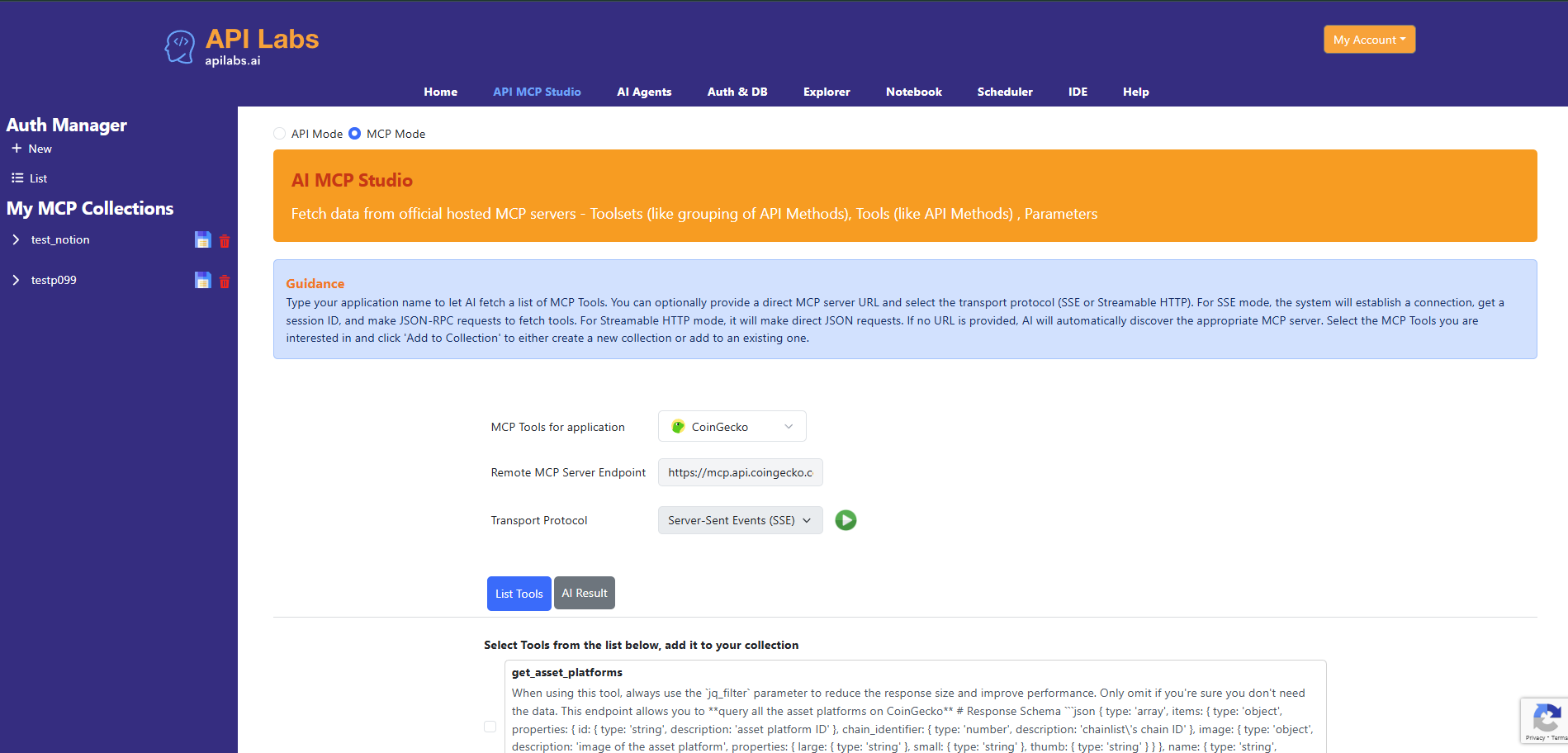1568x753 pixels.
Task: Select the API Mode radio button
Action: pos(280,134)
